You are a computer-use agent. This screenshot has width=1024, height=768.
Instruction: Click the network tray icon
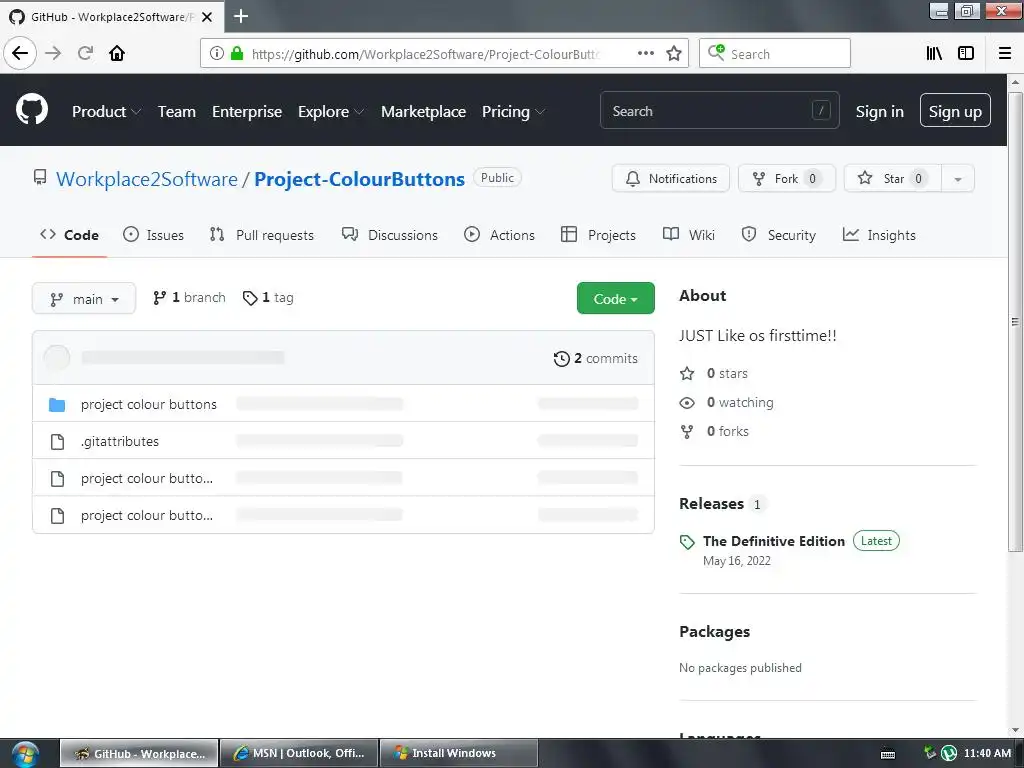[x=930, y=752]
